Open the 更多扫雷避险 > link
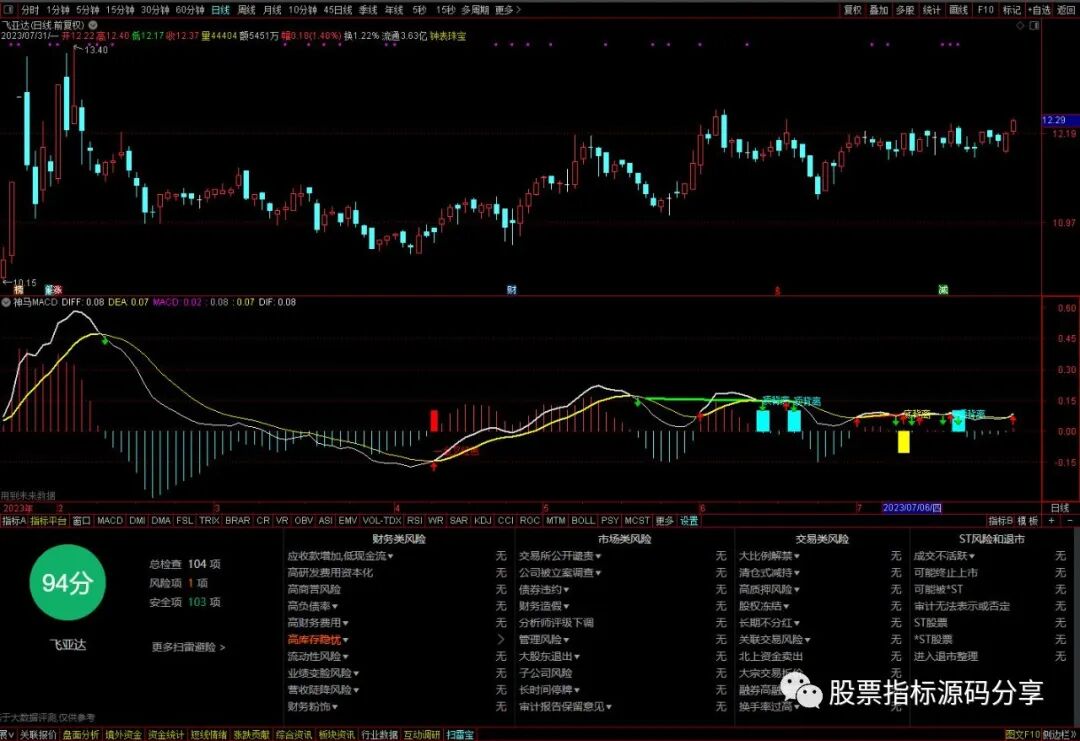Screen dimensions: 1080x741 point(189,647)
